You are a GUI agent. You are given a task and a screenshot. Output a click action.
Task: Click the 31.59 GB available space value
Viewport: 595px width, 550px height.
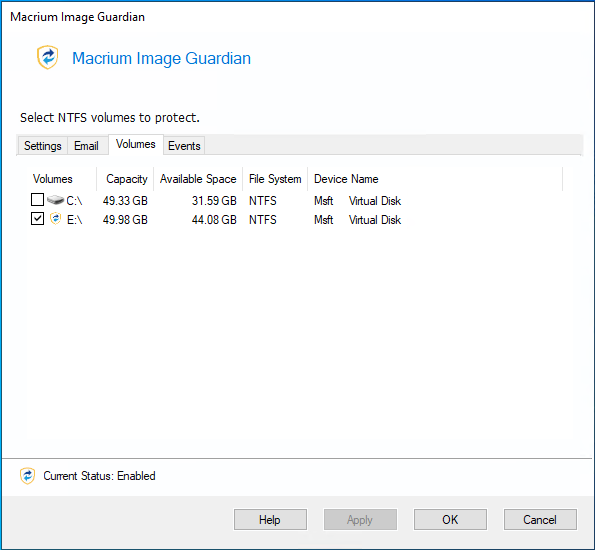tap(214, 201)
